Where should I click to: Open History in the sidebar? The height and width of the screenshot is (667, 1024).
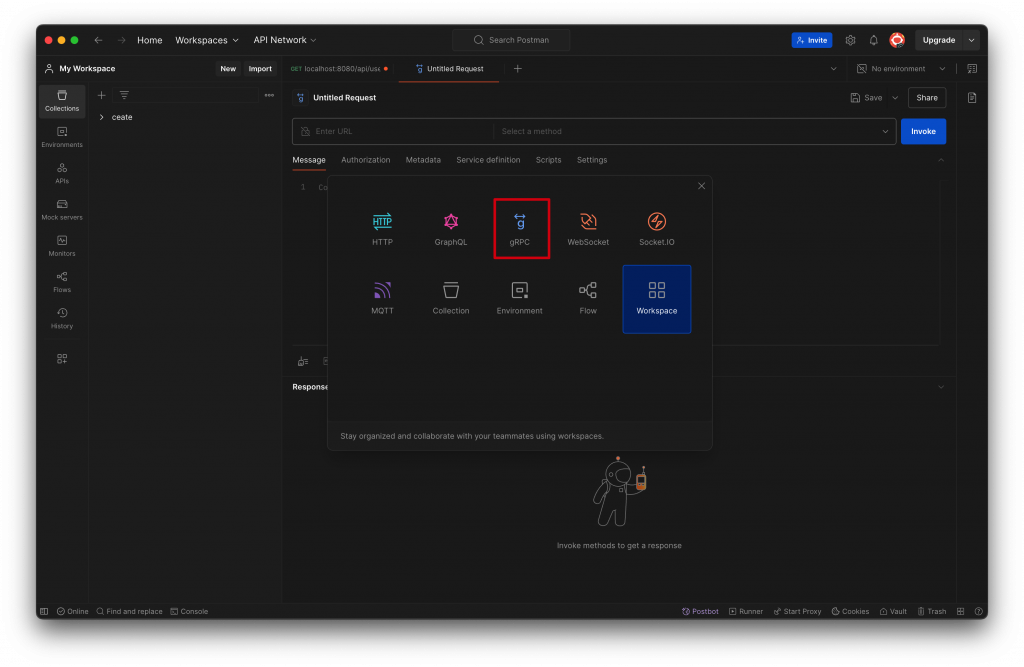[x=62, y=319]
